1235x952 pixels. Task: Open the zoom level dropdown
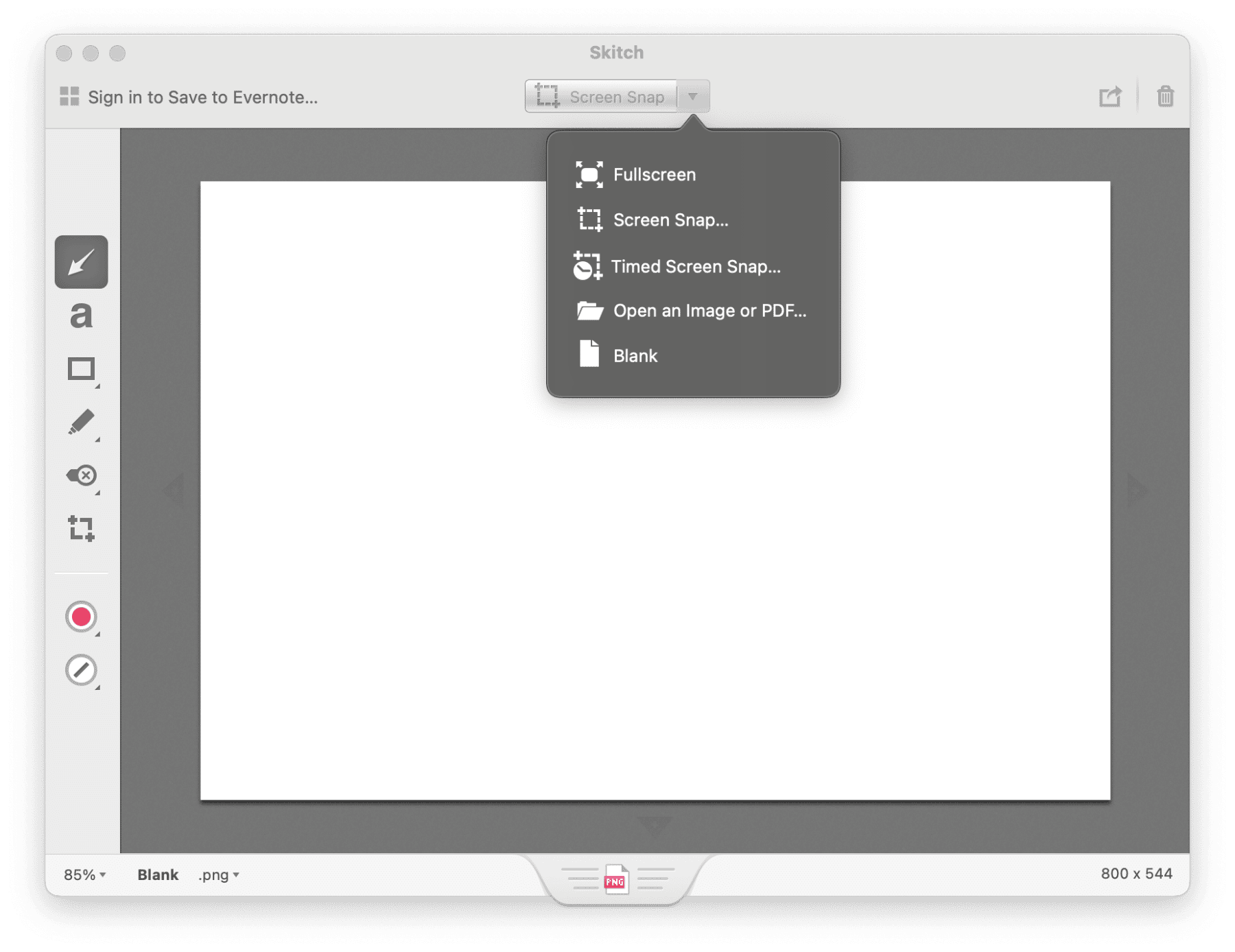tap(82, 874)
